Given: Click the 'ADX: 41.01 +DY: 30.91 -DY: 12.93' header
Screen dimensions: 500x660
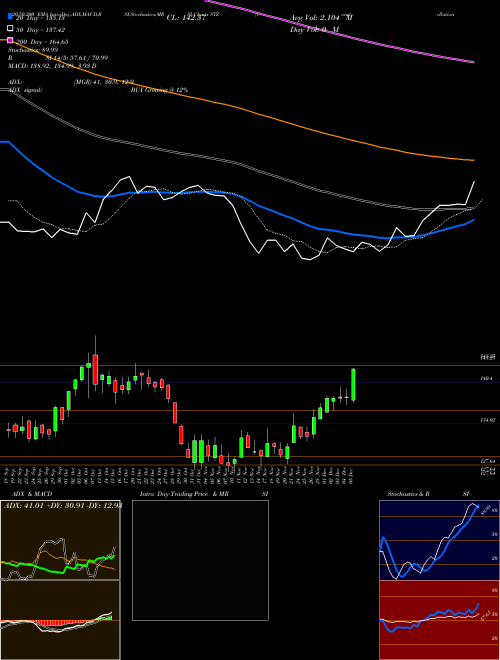Looking at the screenshot, I should tap(63, 505).
